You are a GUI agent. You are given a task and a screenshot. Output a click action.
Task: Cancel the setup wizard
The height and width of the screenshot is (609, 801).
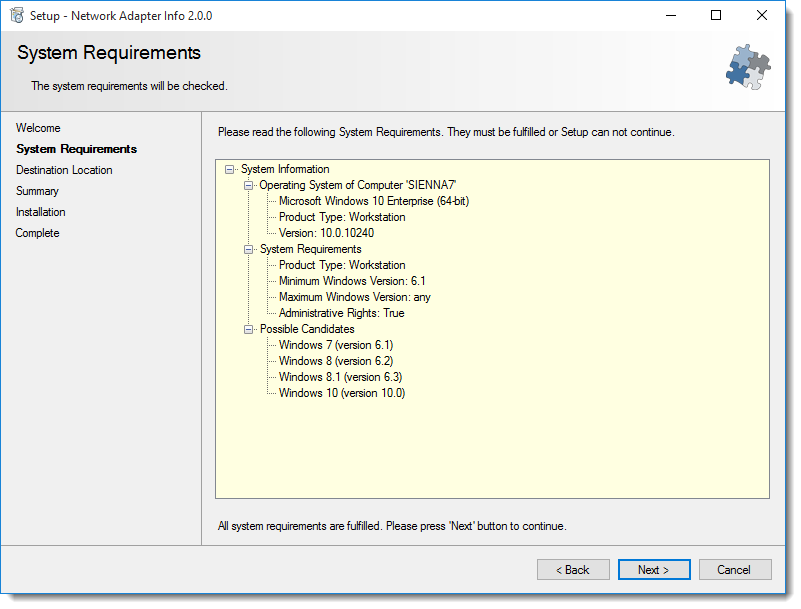coord(735,570)
